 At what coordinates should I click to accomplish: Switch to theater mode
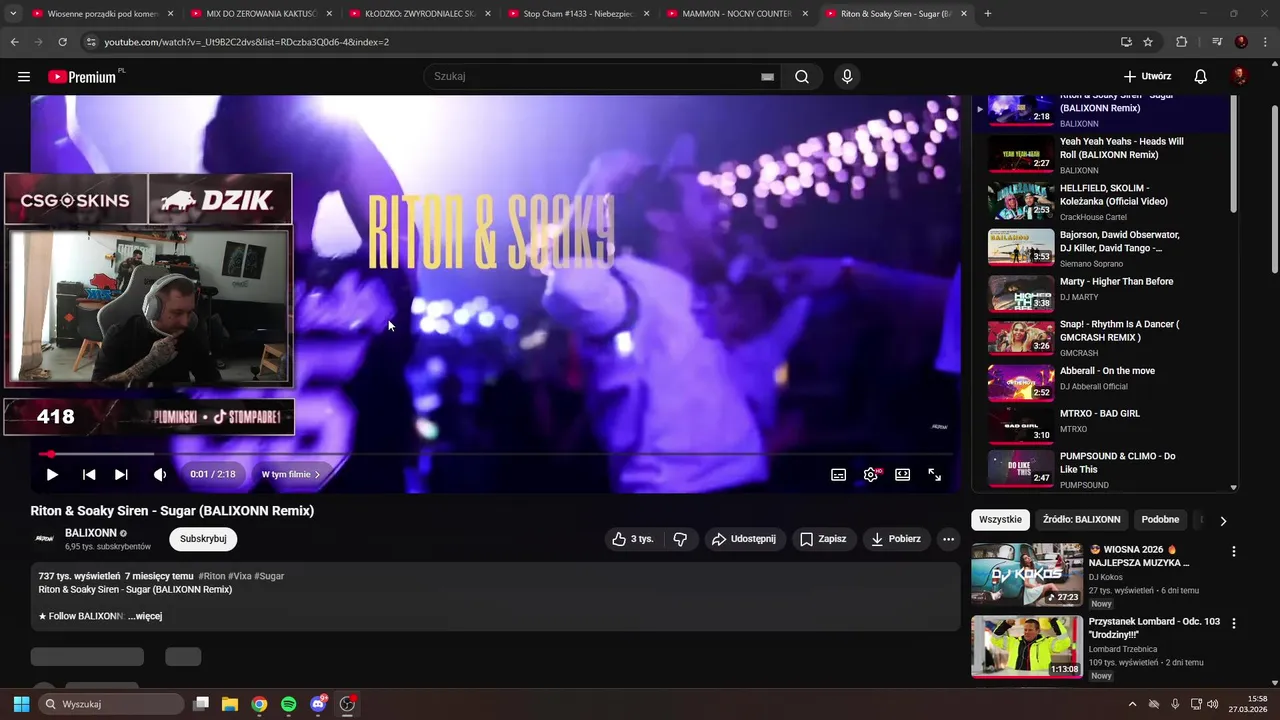pos(903,475)
